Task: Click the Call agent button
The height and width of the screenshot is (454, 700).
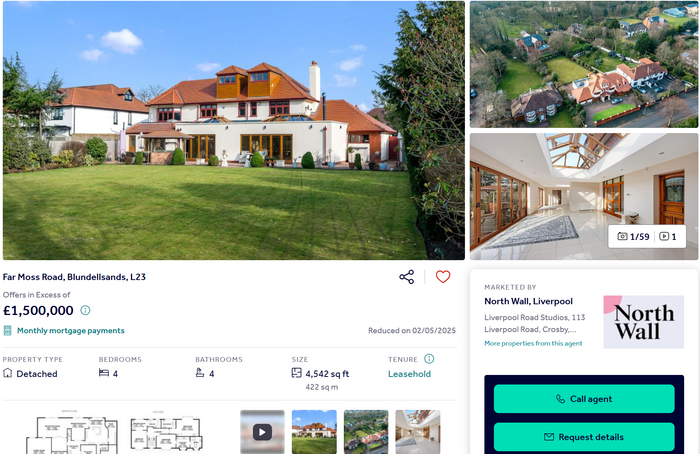Action: tap(584, 399)
